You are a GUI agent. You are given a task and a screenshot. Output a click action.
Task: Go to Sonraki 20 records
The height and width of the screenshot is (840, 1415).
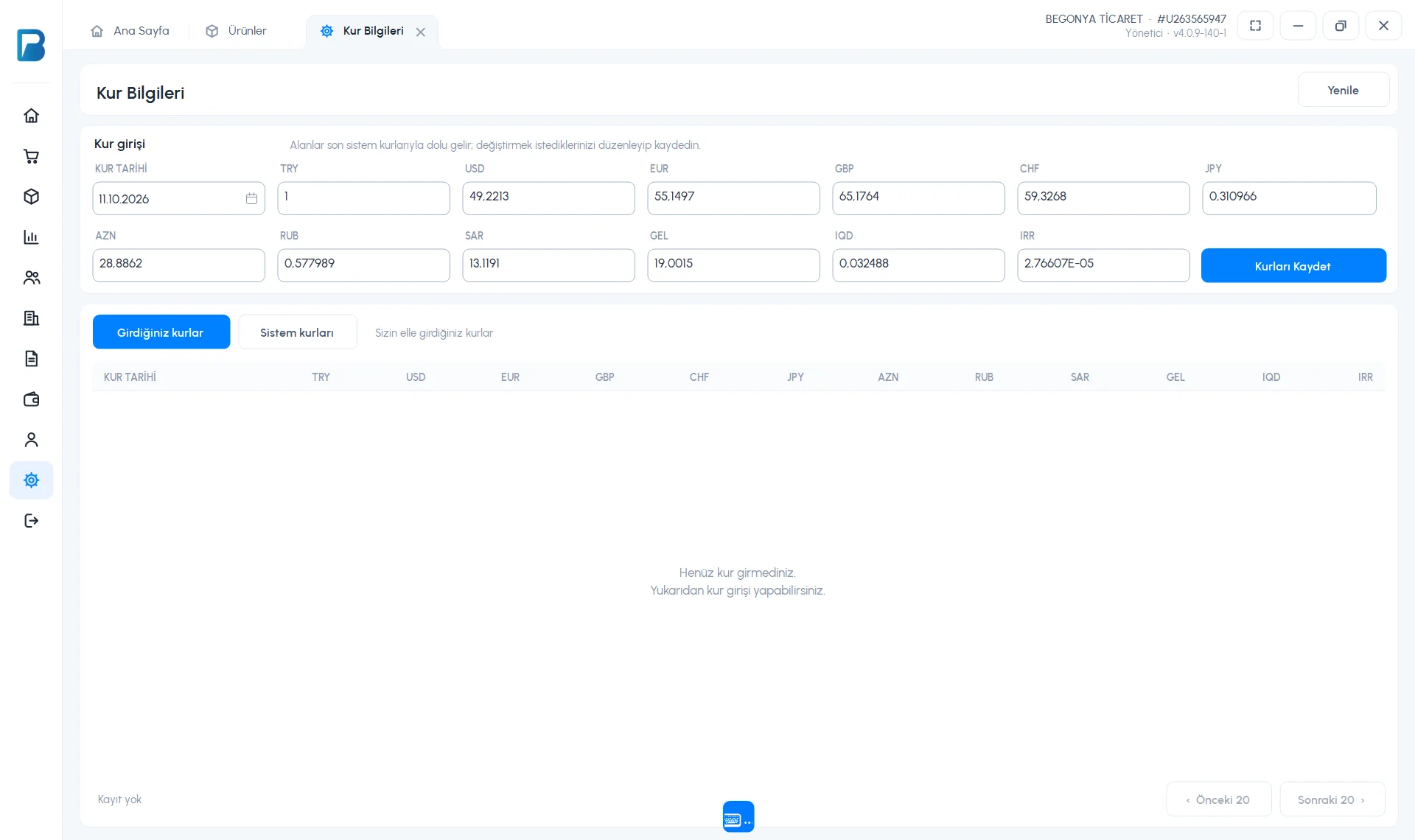tap(1332, 799)
